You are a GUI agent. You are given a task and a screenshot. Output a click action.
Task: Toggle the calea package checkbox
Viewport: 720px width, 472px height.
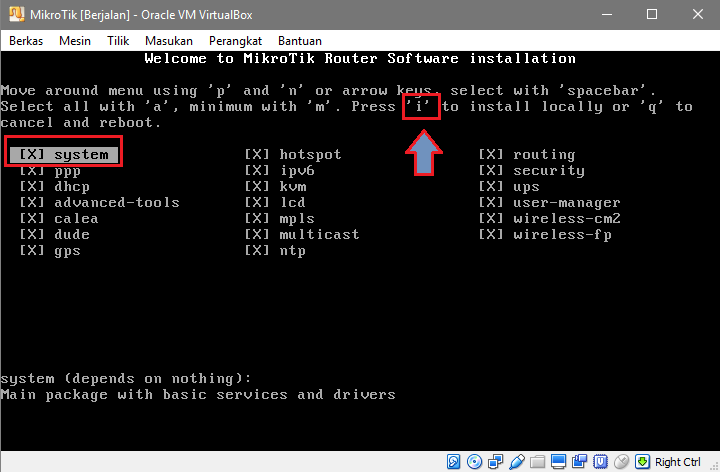click(x=32, y=219)
